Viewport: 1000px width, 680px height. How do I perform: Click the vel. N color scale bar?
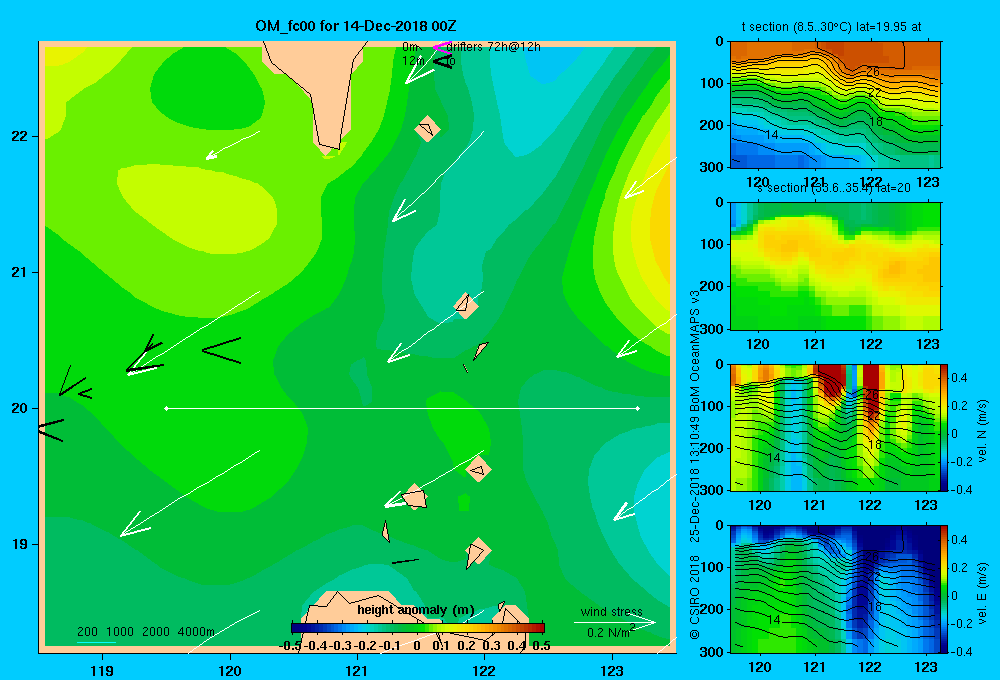[944, 427]
